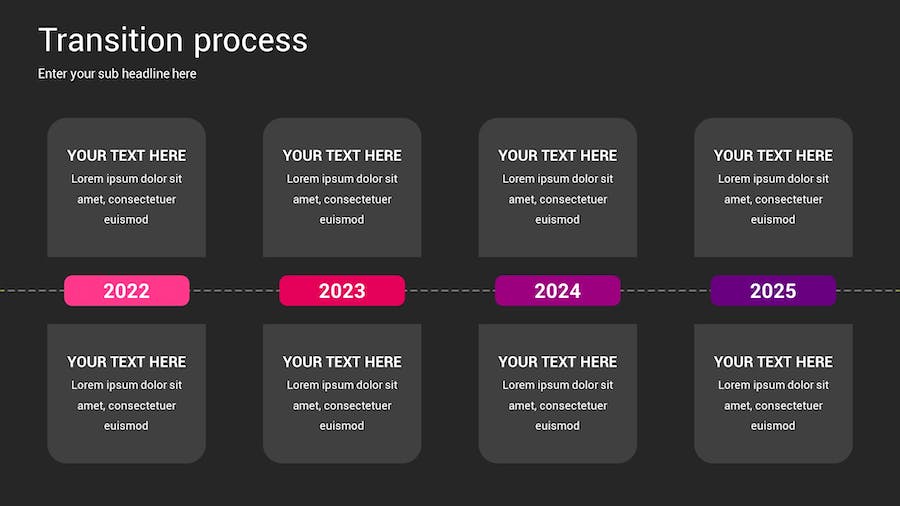Select the "Enter your sub headline here" subtitle

pyautogui.click(x=117, y=74)
